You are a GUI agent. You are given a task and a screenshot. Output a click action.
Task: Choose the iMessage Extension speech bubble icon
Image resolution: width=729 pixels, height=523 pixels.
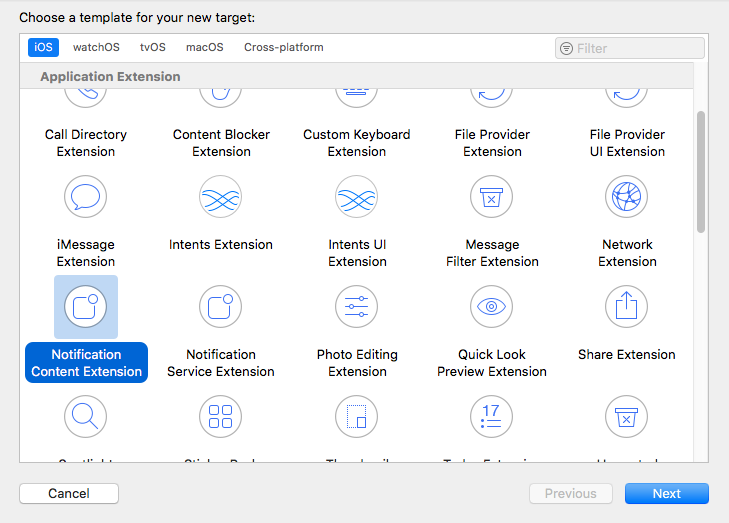(x=86, y=197)
